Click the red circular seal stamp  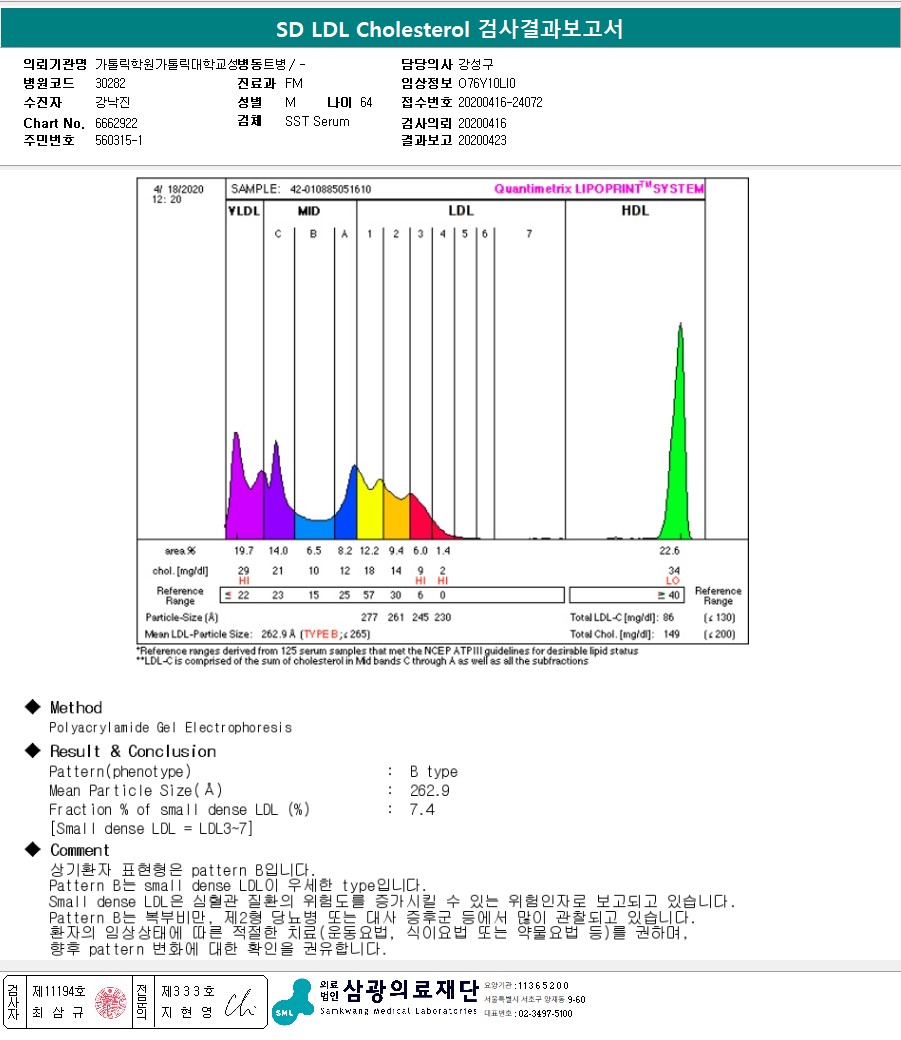[x=111, y=1002]
